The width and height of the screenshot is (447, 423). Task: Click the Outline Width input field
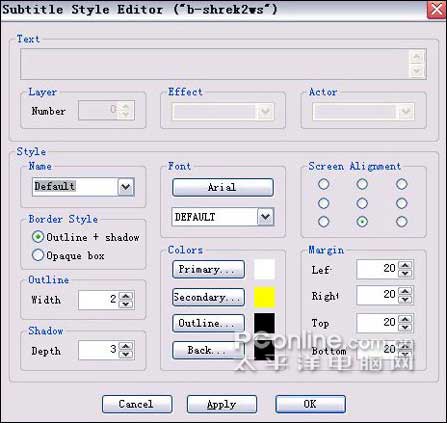(99, 300)
